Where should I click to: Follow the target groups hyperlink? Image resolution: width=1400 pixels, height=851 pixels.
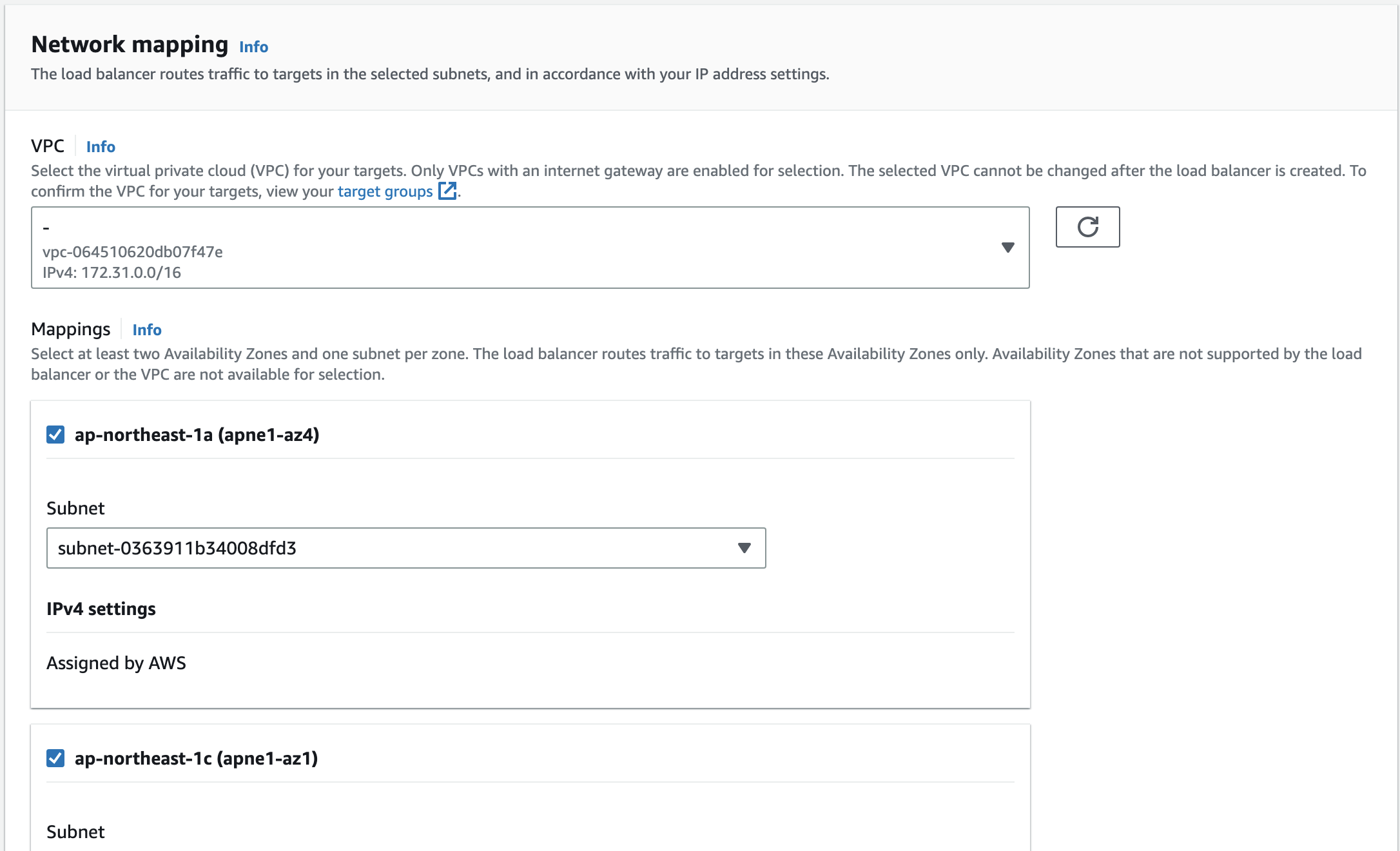[x=385, y=191]
